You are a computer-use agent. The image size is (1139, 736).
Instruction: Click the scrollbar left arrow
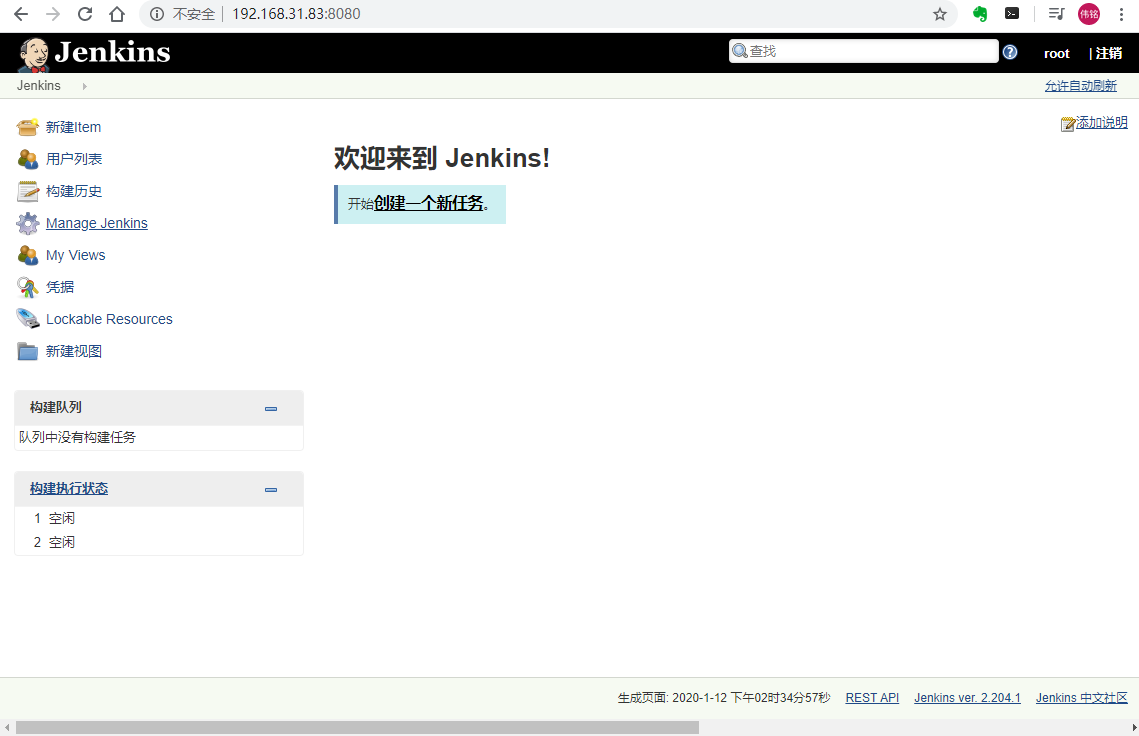coord(7,727)
